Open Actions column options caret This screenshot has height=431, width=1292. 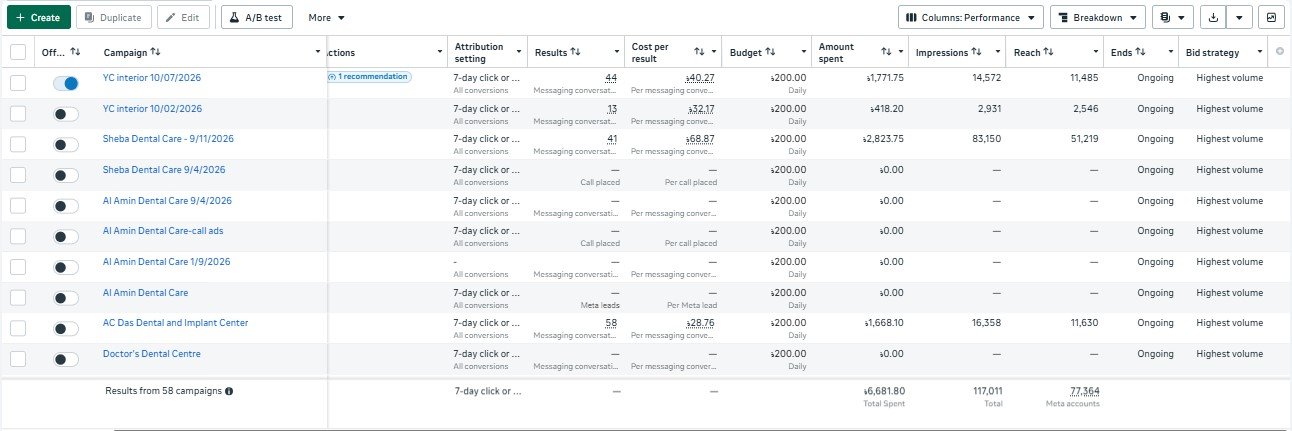pos(441,52)
